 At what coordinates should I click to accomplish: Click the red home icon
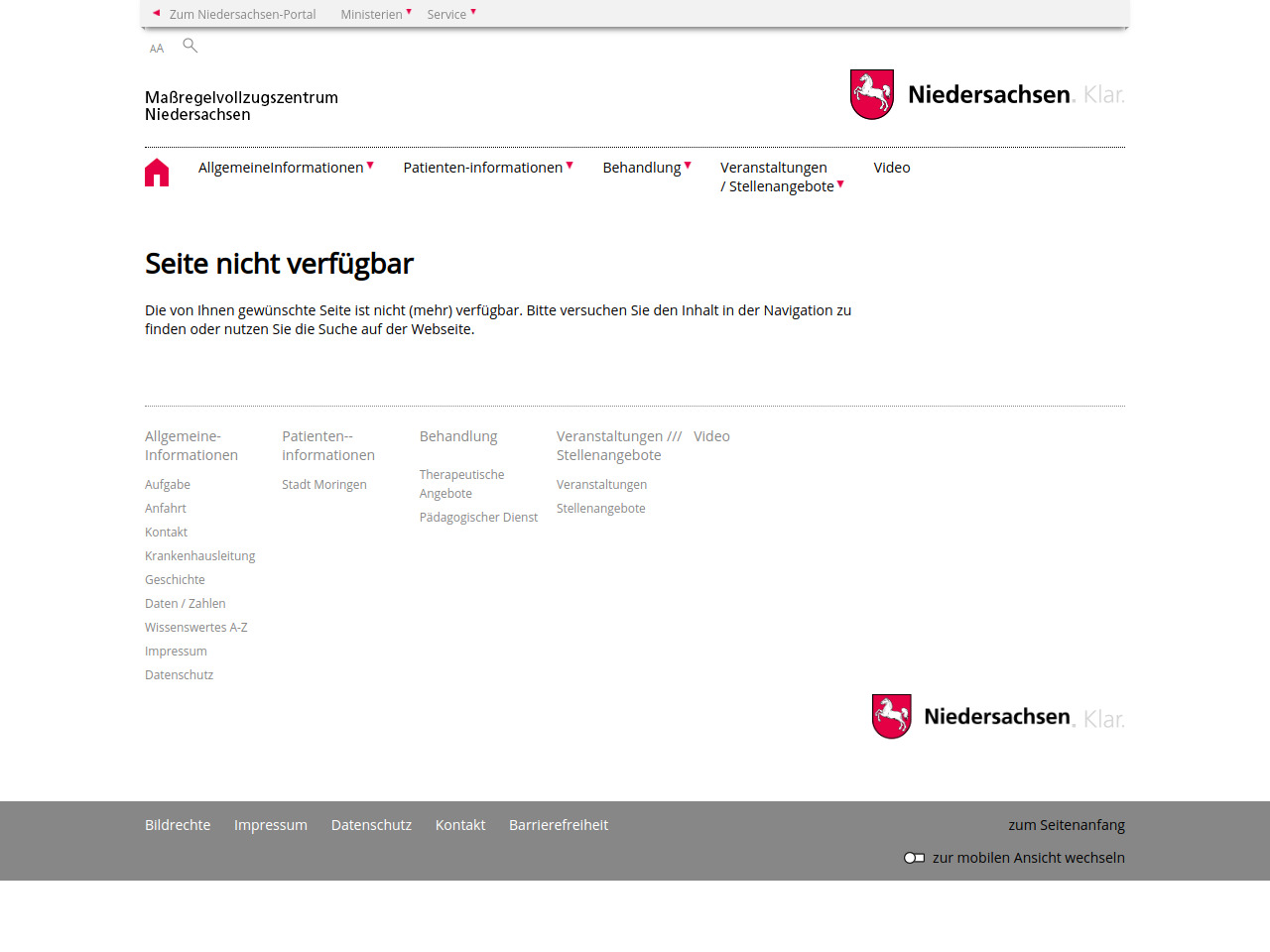(x=157, y=173)
